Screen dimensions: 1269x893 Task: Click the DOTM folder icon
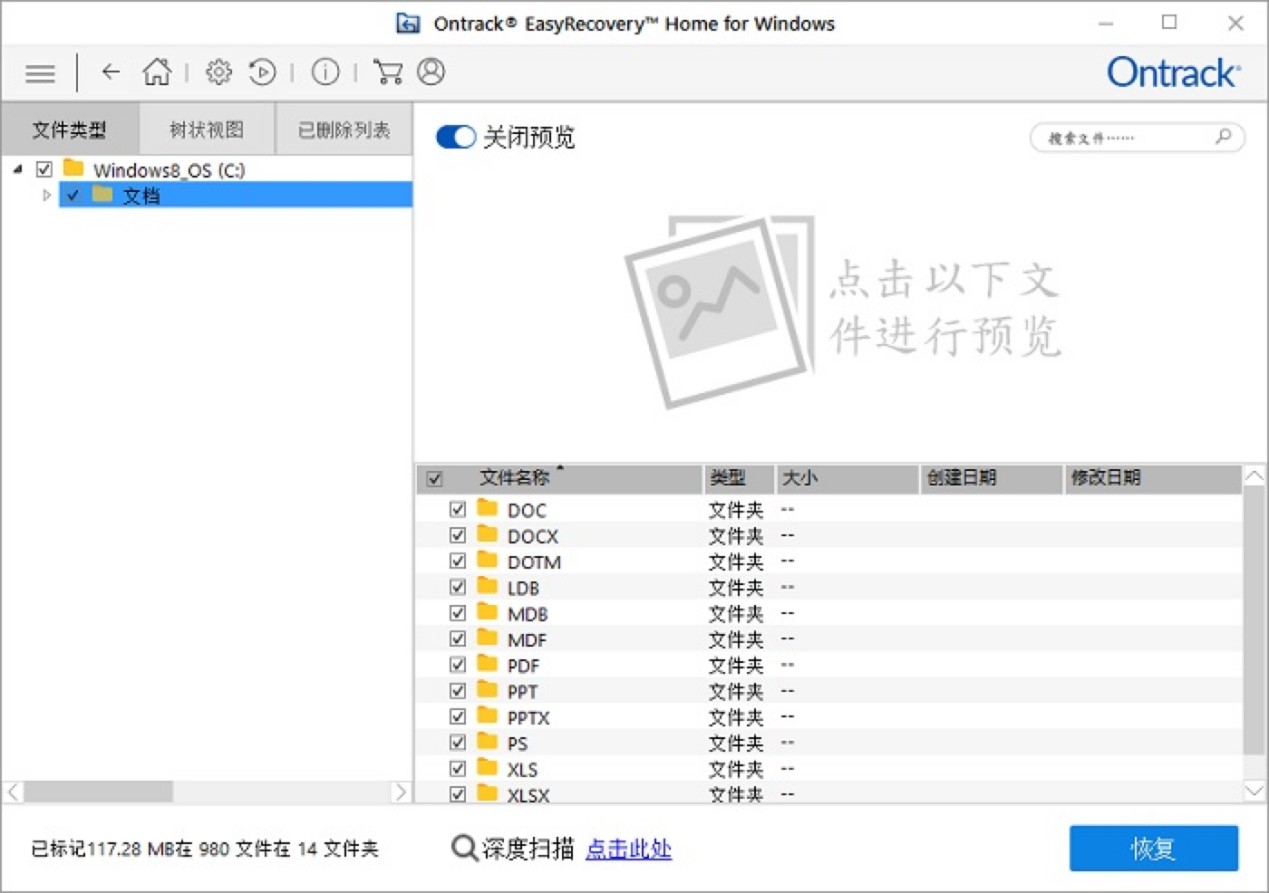point(488,560)
